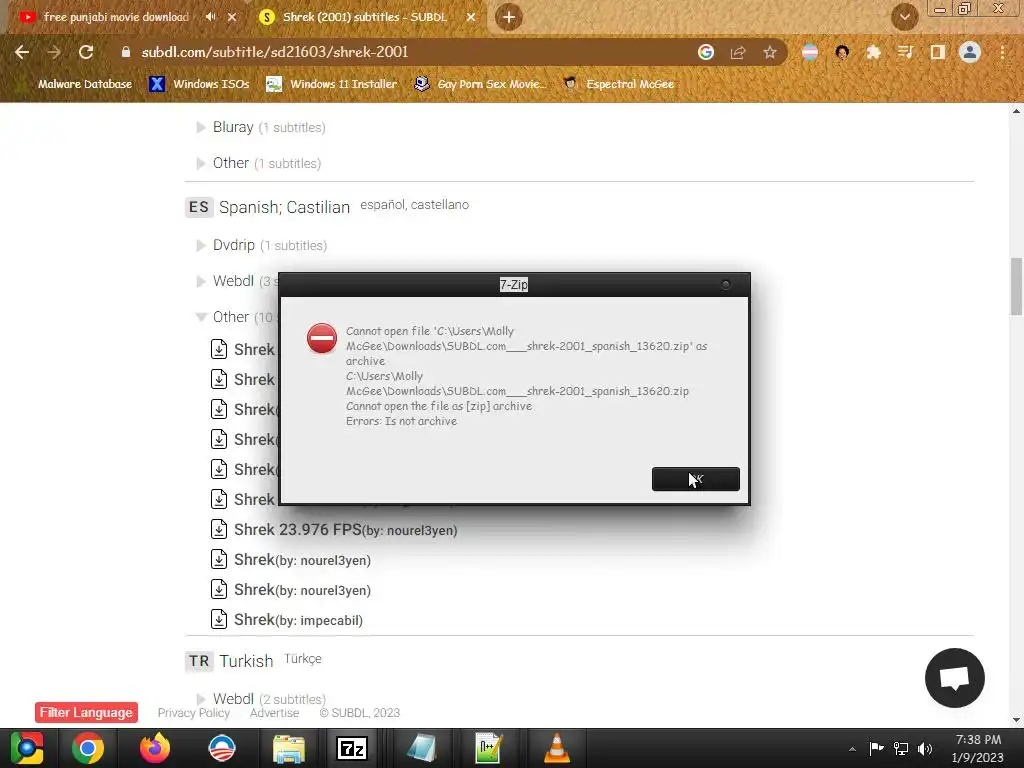
Task: Open Chrome profile avatar
Action: [x=970, y=52]
